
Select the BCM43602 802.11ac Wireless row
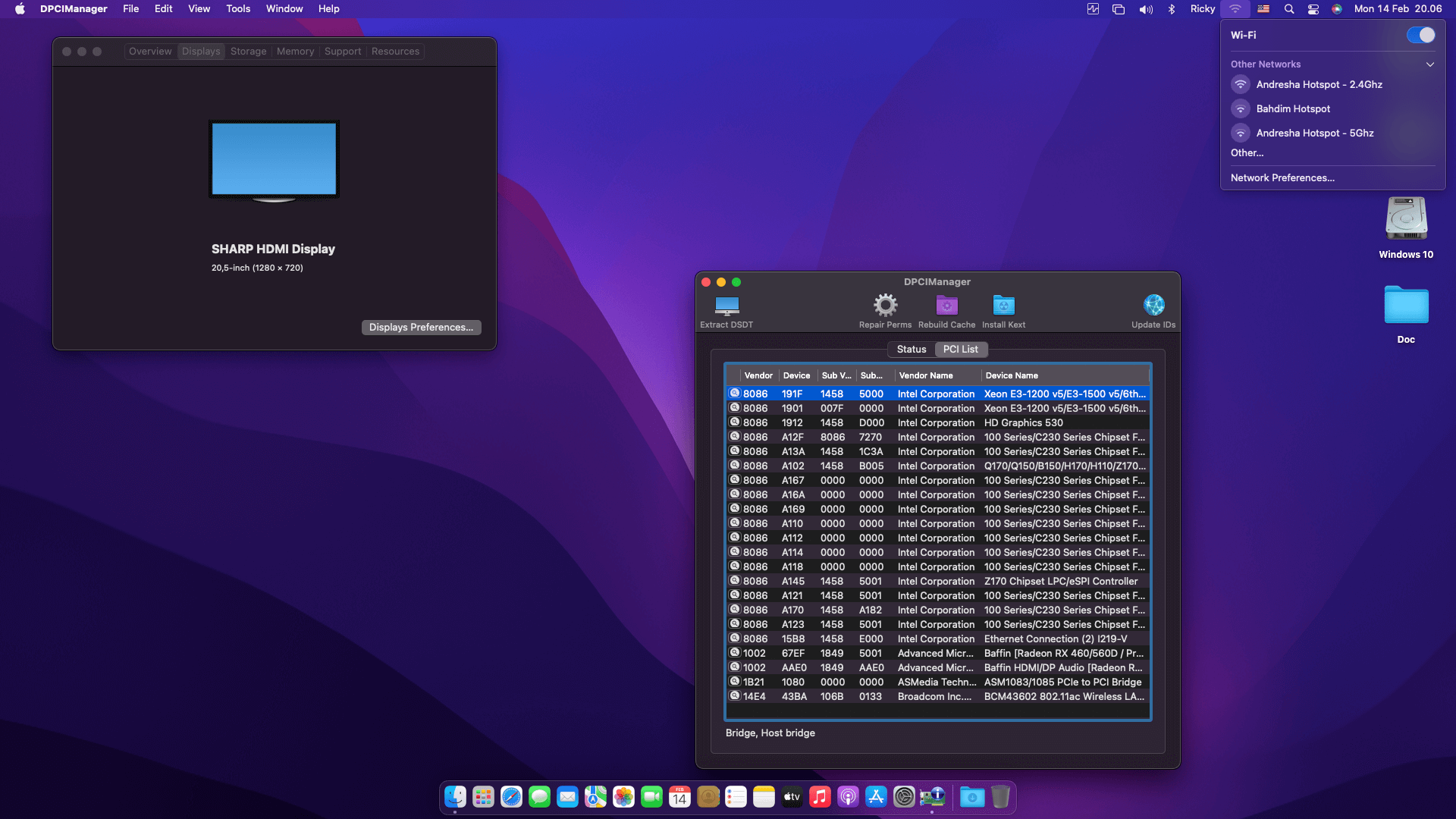click(x=937, y=696)
